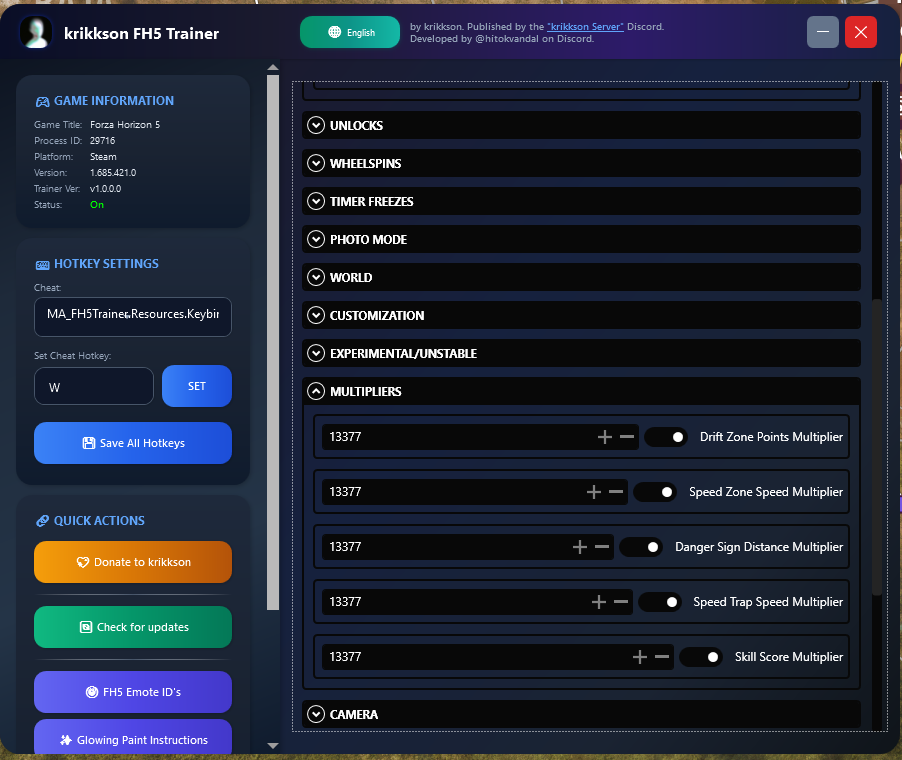The height and width of the screenshot is (760, 902).
Task: Click the SET hotkey button
Action: click(x=197, y=386)
